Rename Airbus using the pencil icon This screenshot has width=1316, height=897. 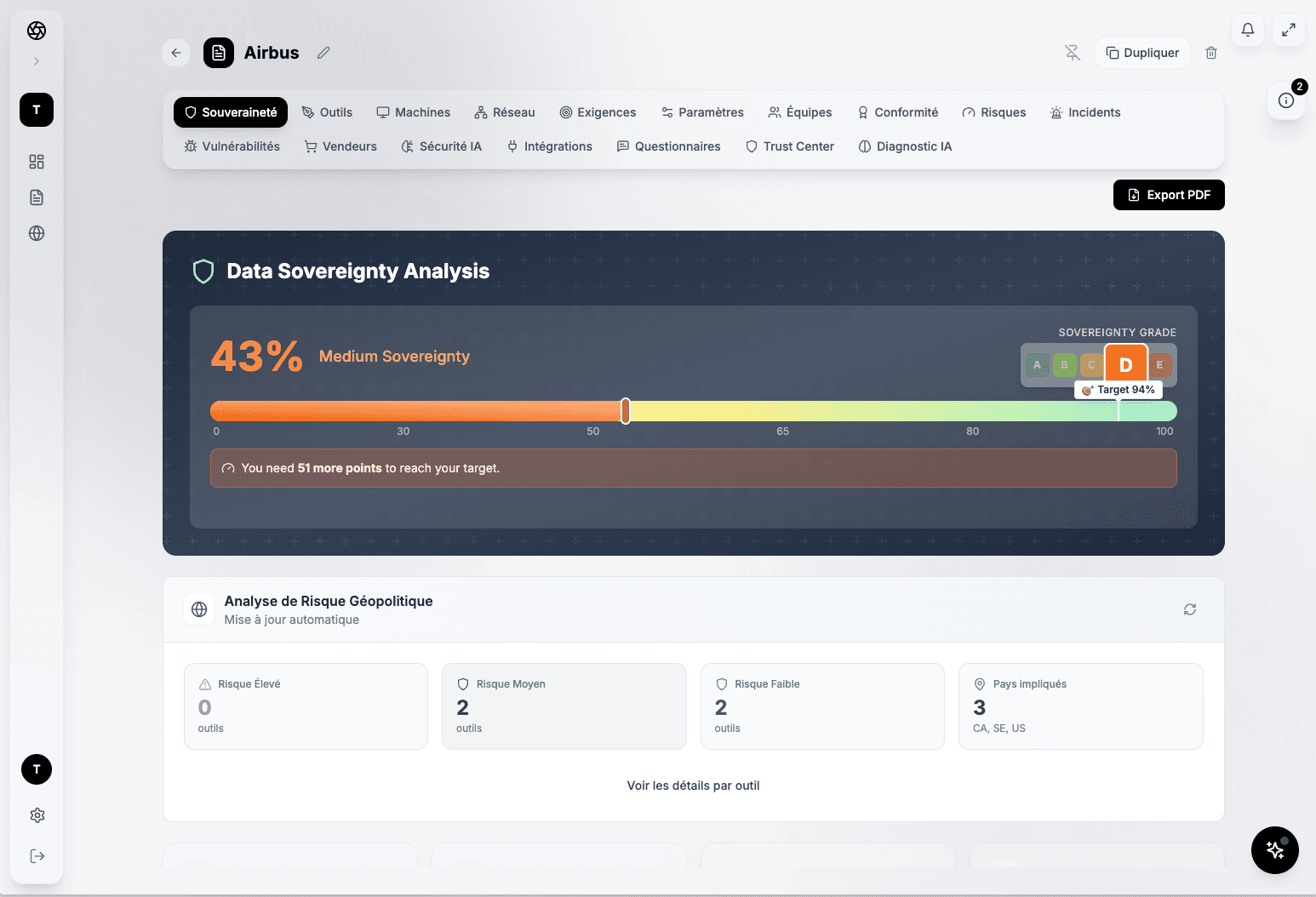pos(323,52)
